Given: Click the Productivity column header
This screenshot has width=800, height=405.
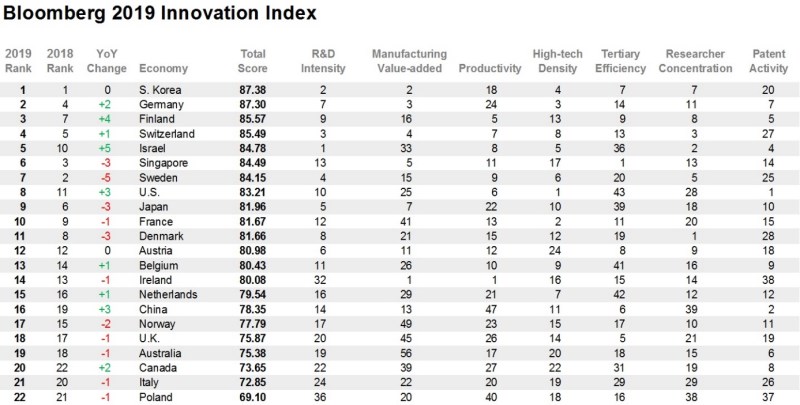Looking at the screenshot, I should (490, 68).
